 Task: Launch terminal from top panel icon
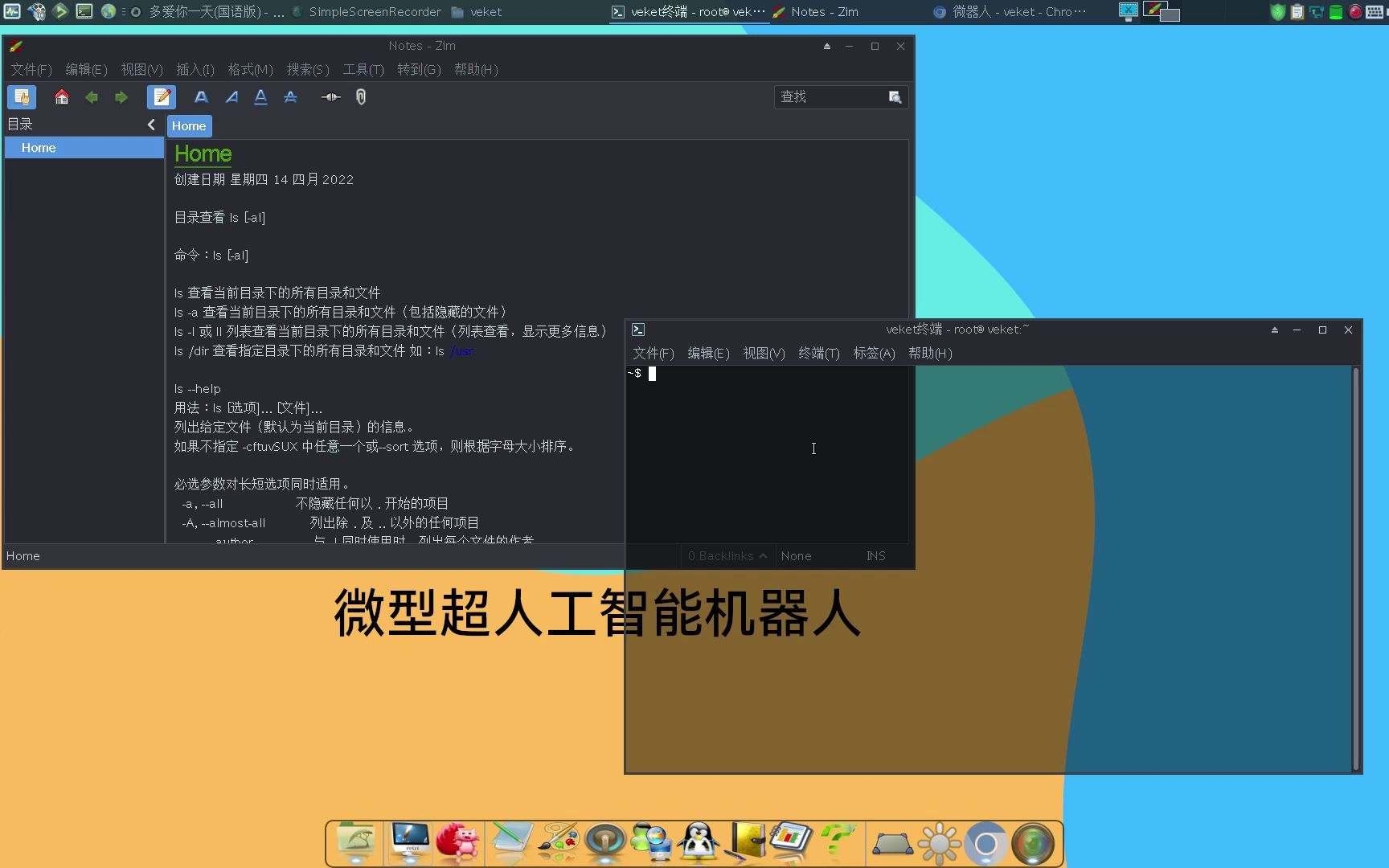(x=84, y=11)
